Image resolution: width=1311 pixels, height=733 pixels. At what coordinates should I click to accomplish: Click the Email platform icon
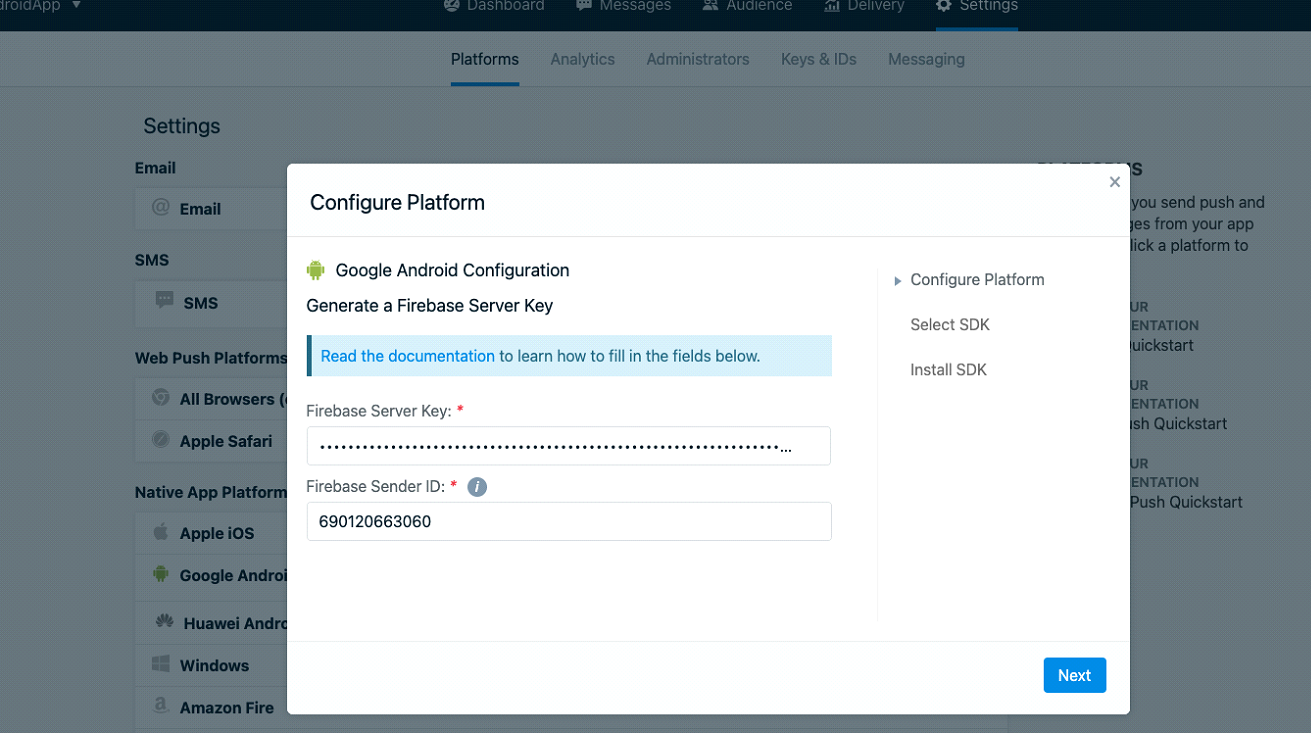click(x=160, y=208)
